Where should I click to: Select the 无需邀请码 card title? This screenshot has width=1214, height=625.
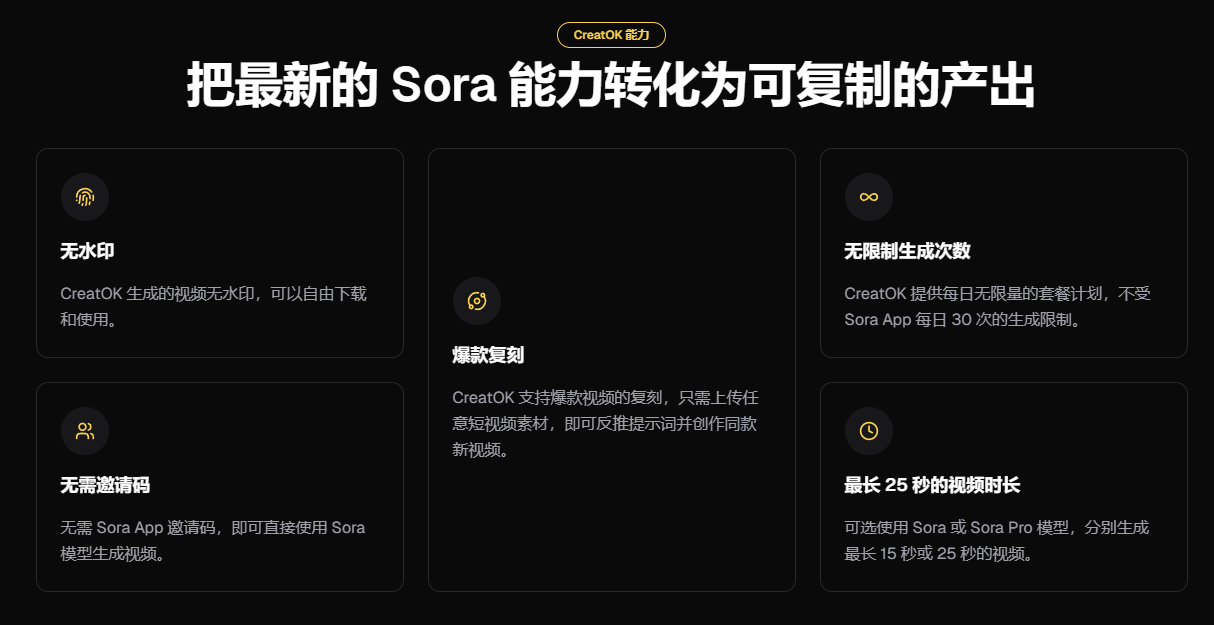tap(105, 485)
